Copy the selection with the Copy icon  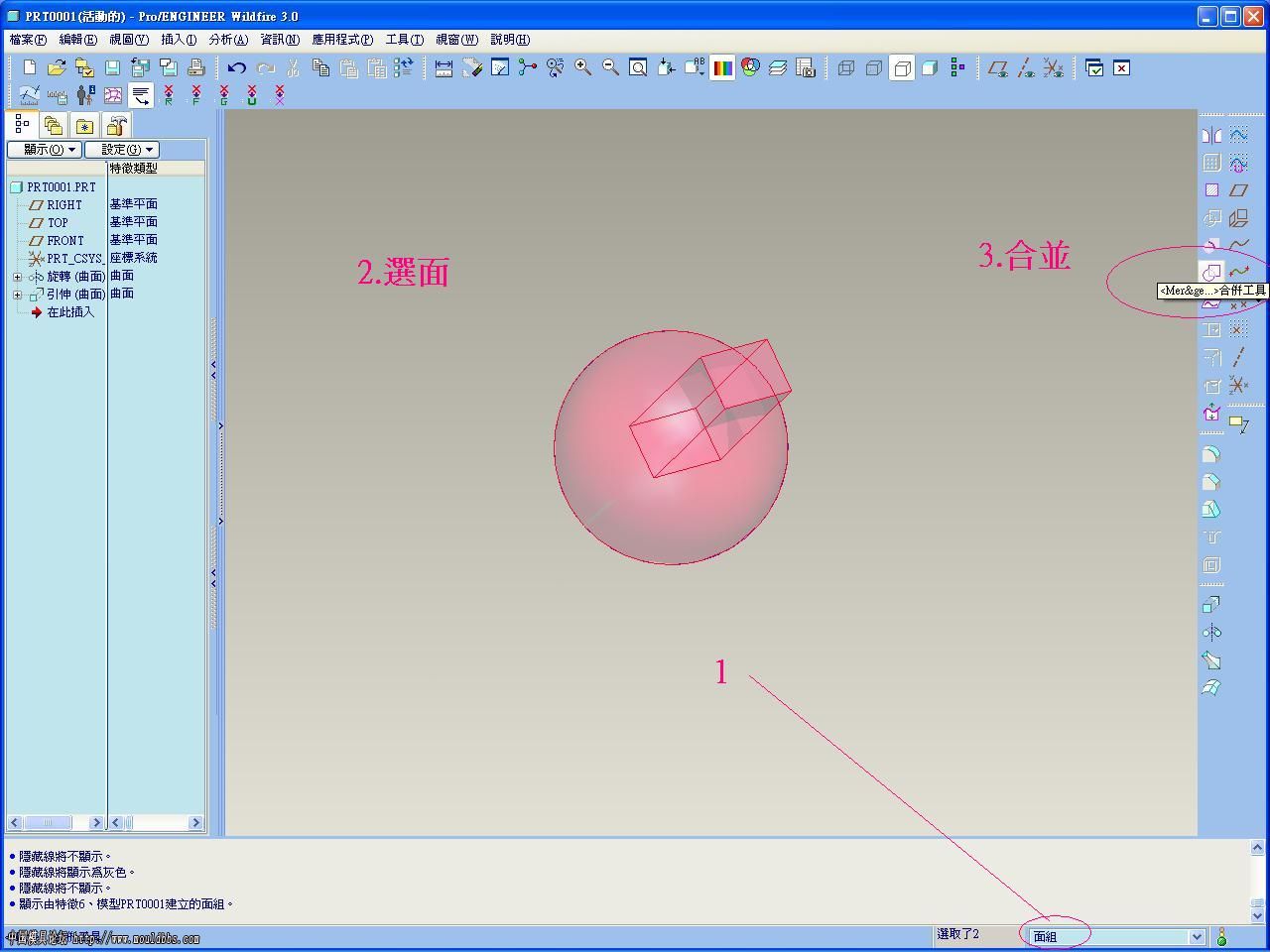pos(320,67)
